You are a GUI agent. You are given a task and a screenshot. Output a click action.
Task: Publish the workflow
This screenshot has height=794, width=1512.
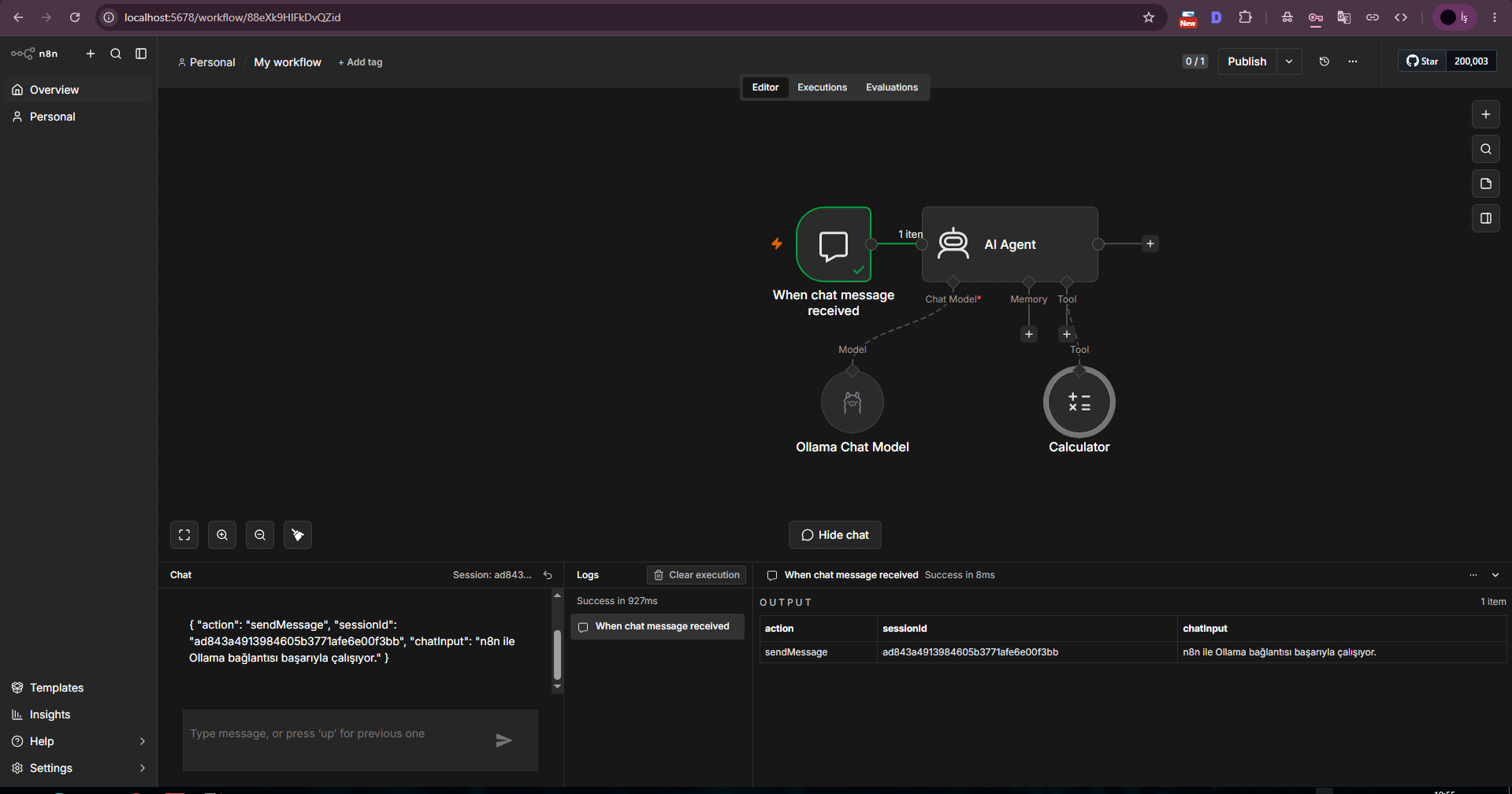[1247, 61]
